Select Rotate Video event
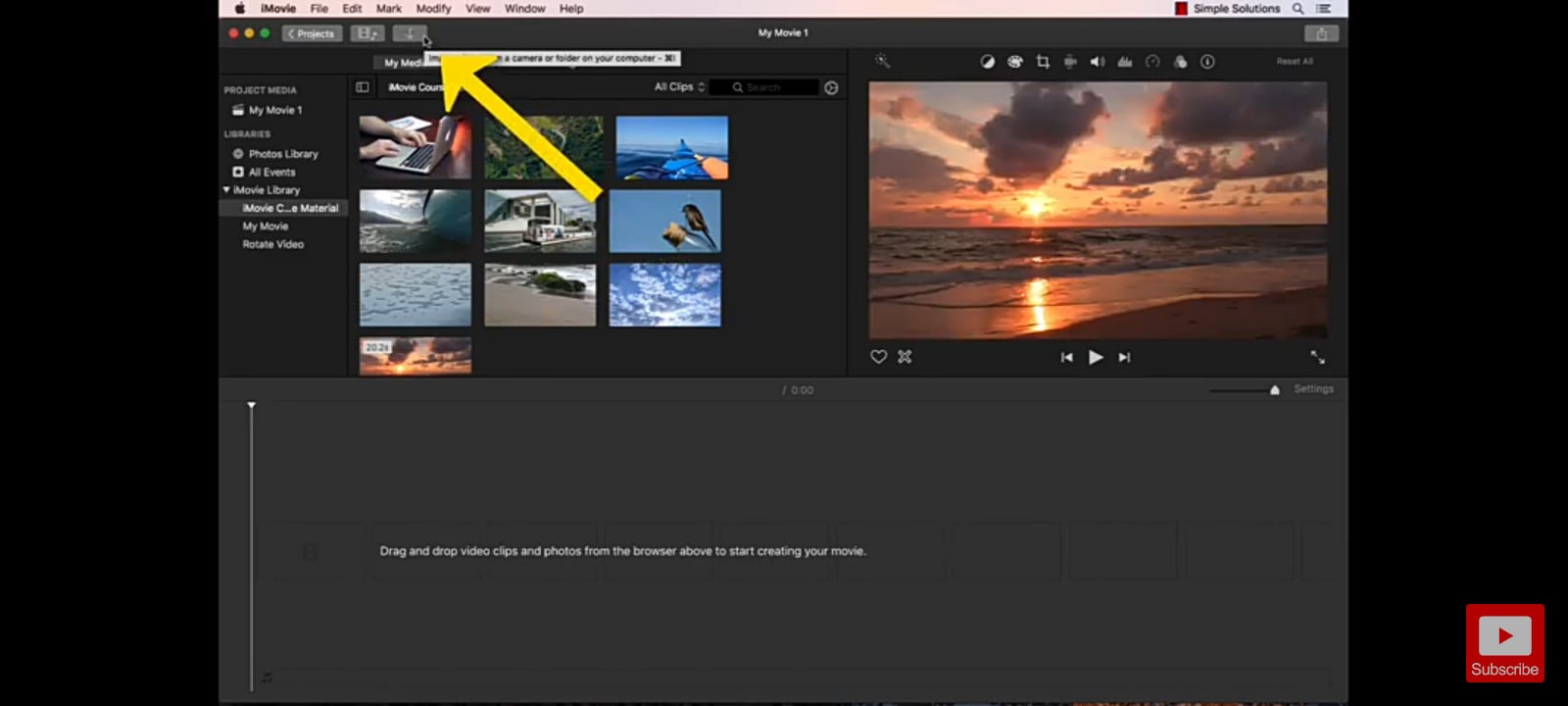Viewport: 1568px width, 706px height. pos(273,244)
